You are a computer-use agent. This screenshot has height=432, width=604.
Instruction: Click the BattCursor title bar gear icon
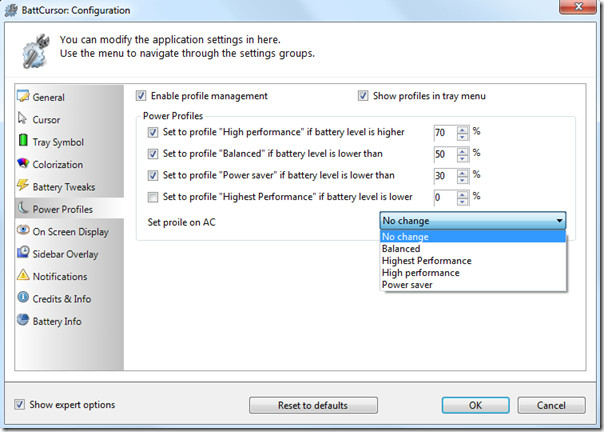point(11,10)
